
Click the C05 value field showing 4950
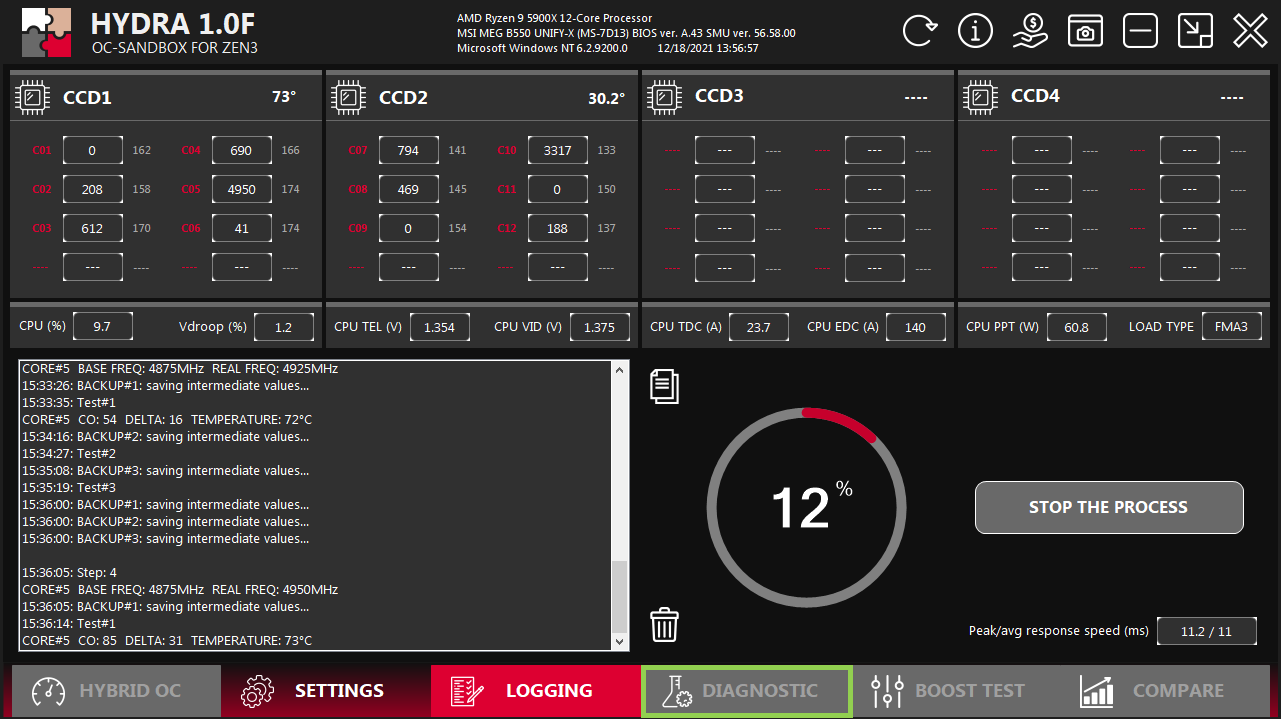click(241, 189)
